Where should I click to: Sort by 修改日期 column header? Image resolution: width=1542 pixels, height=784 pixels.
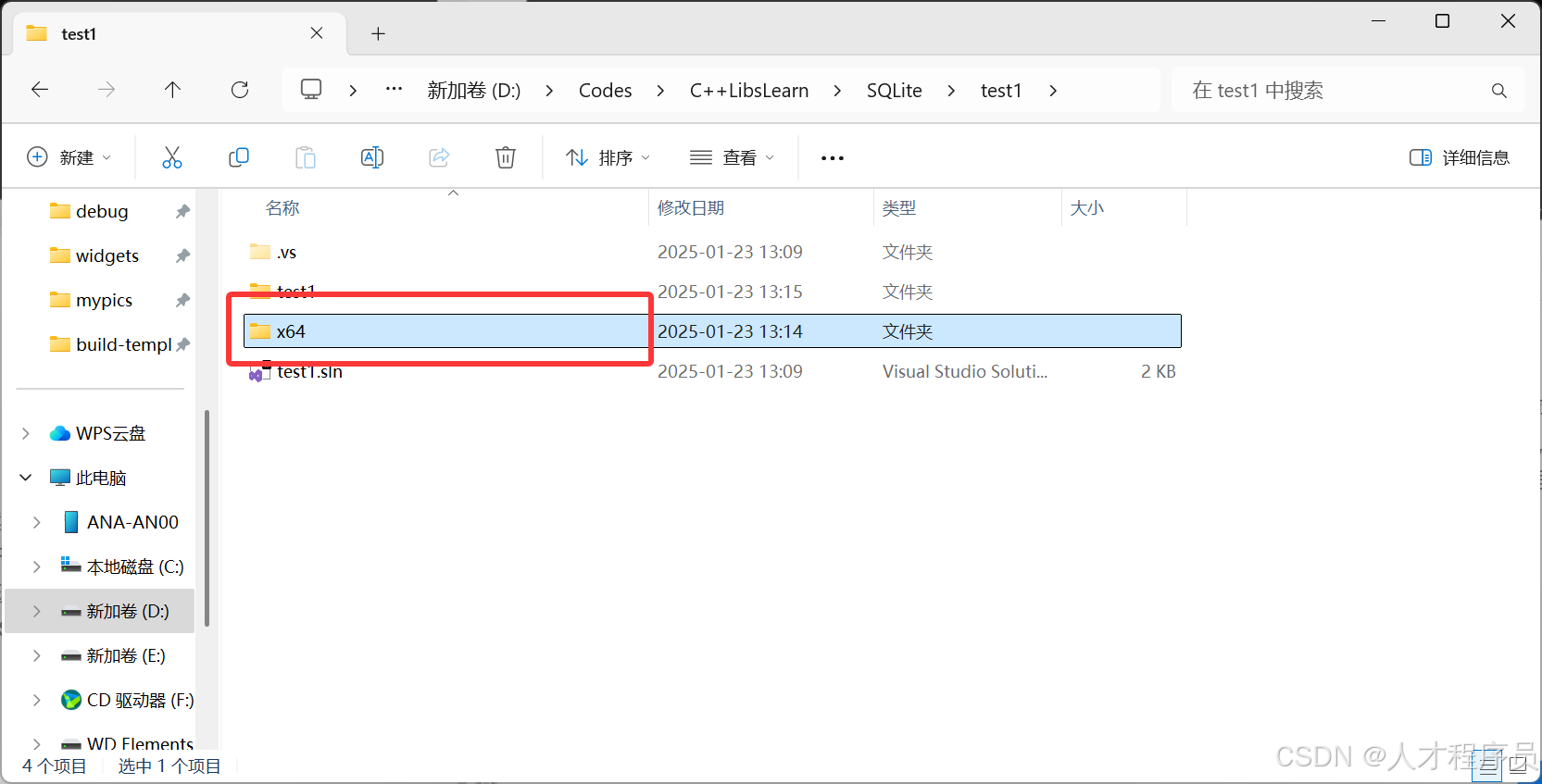click(691, 208)
